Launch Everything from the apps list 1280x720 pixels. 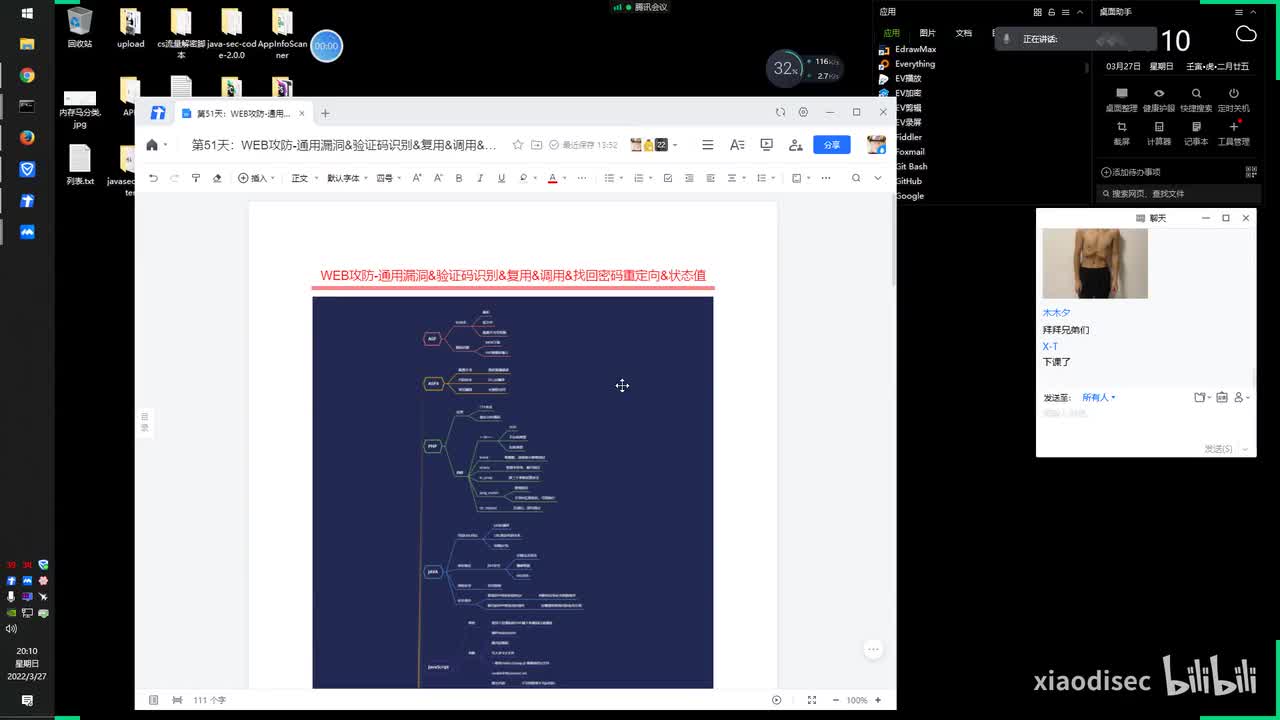[907, 64]
